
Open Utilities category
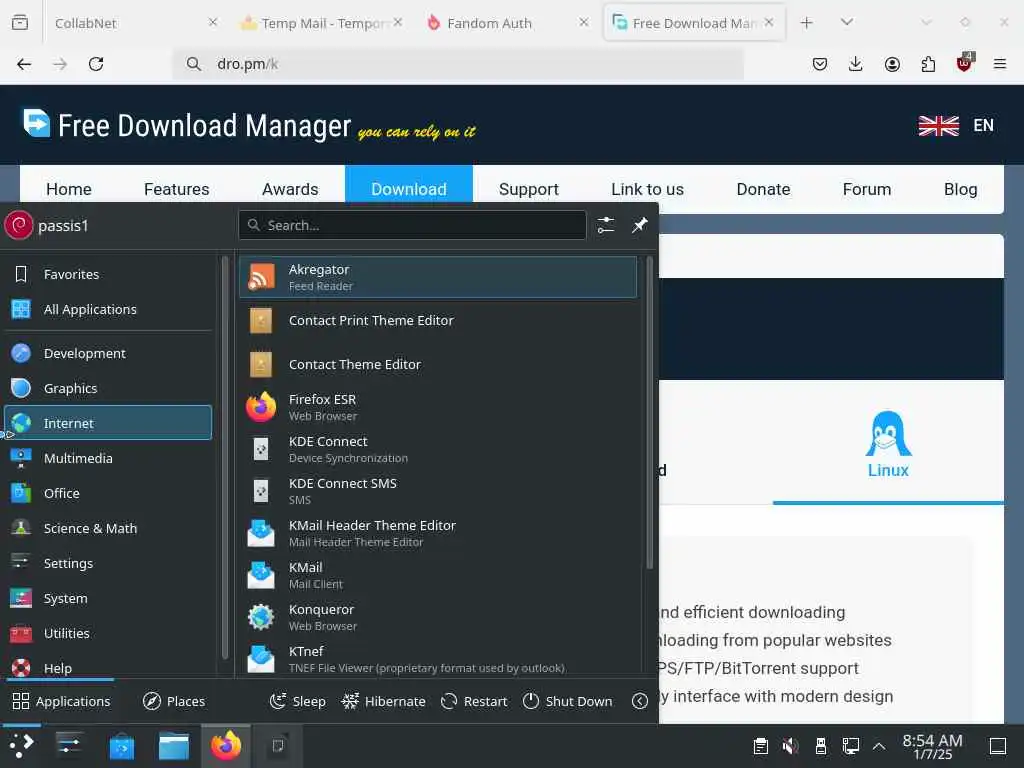point(108,633)
